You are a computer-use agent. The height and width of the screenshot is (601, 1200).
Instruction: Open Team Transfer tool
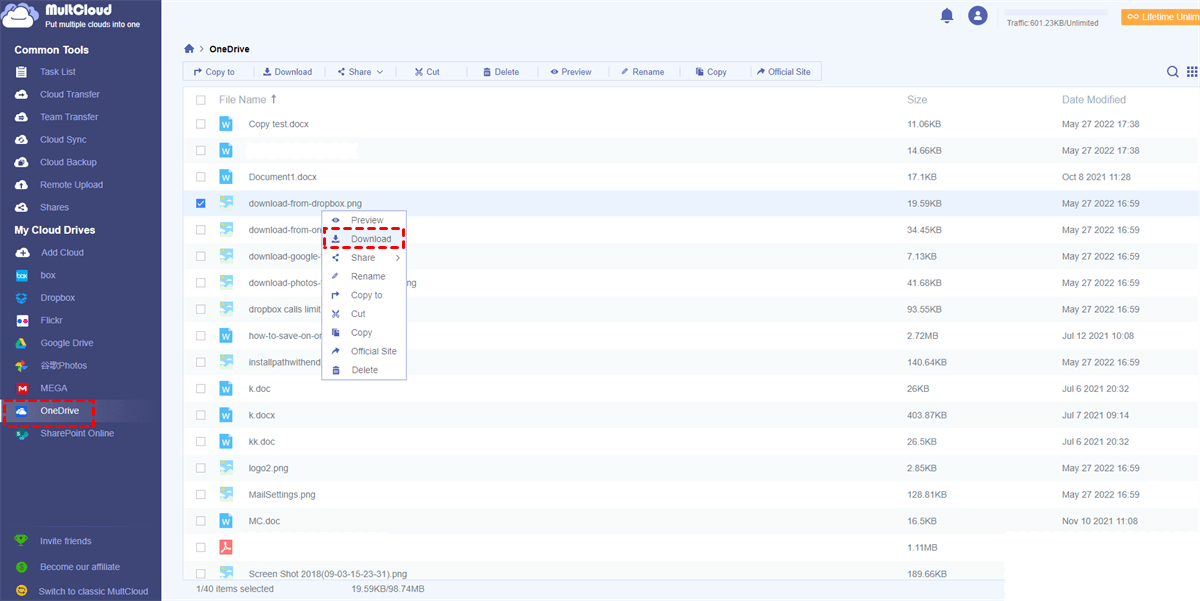[x=69, y=117]
